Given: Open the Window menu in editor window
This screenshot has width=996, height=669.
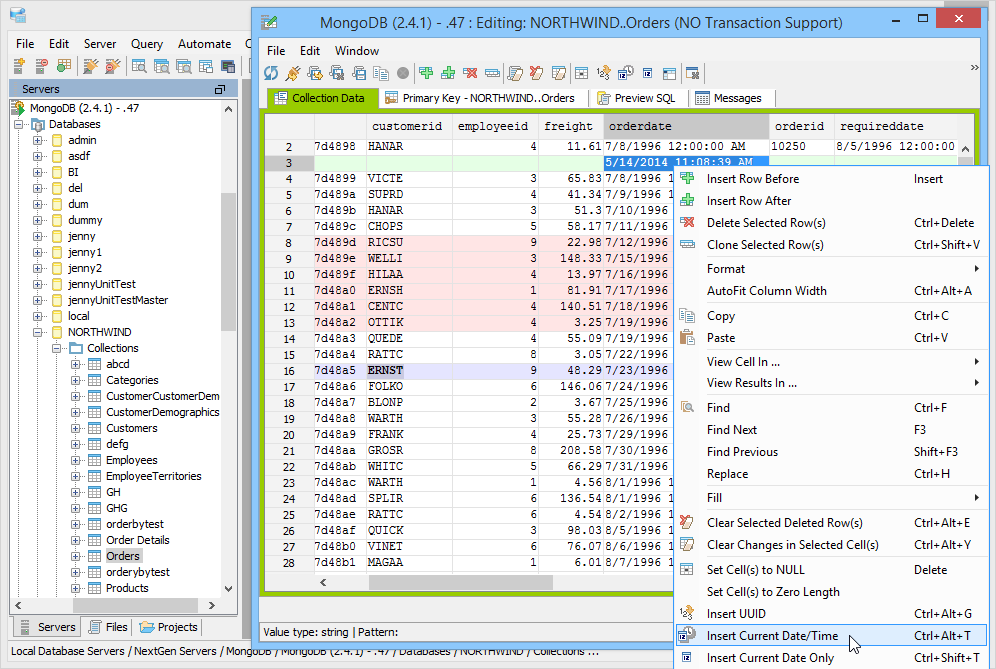Looking at the screenshot, I should pos(357,51).
